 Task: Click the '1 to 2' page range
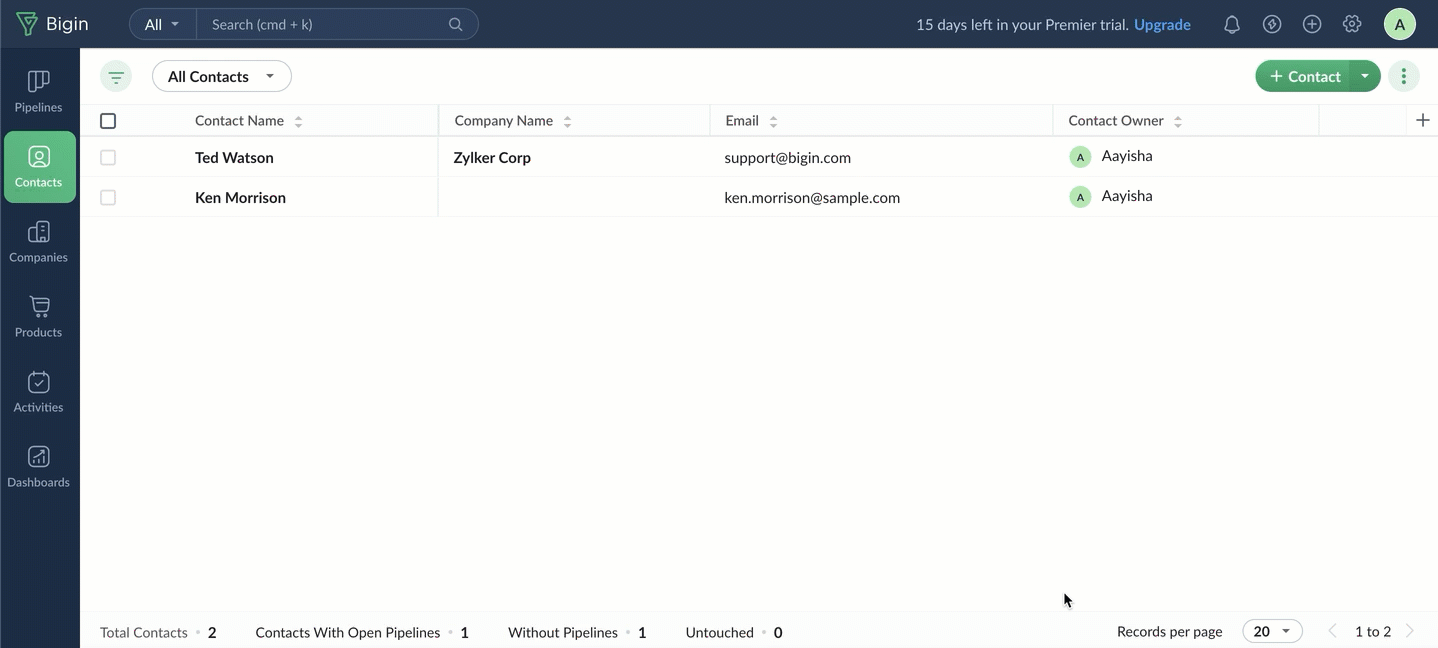coord(1373,631)
